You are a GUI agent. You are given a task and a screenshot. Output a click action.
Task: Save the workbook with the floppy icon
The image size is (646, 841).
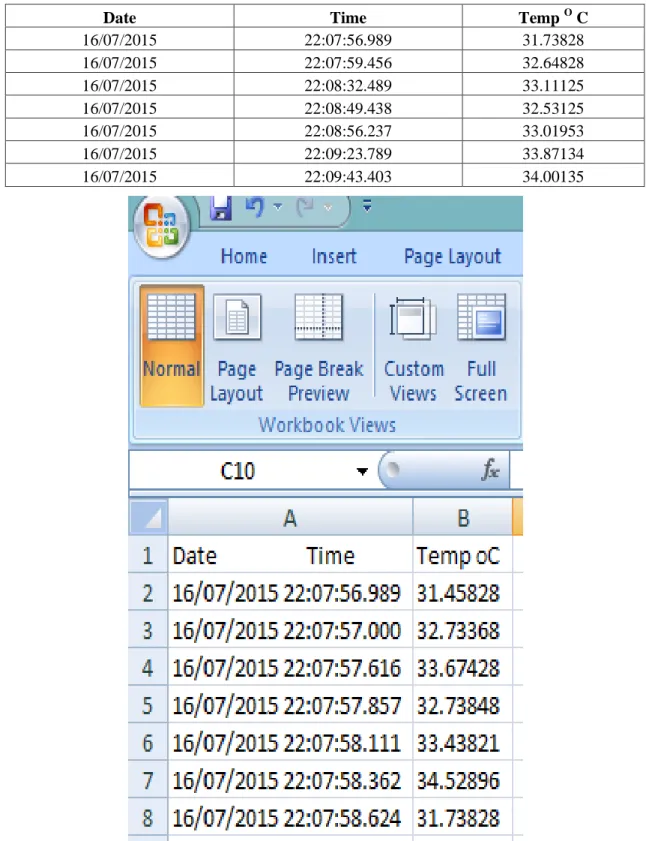pyautogui.click(x=221, y=208)
